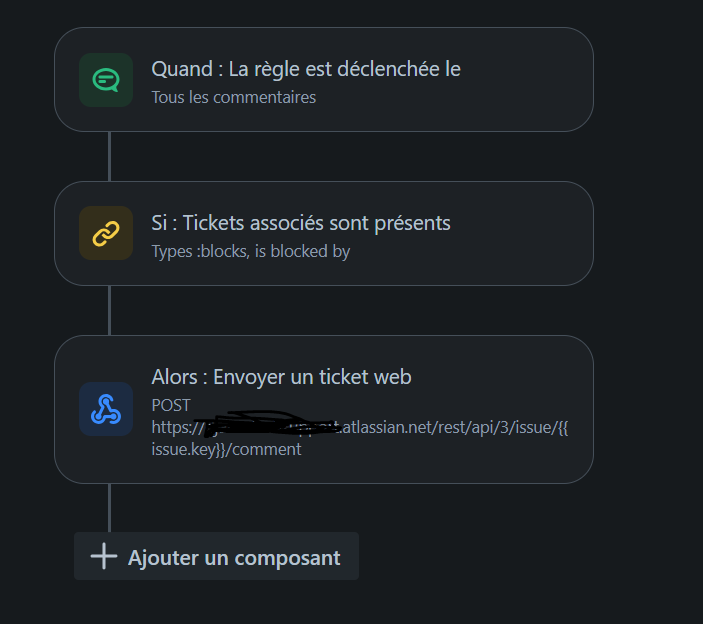Click connector line between Si and Alors

[x=109, y=310]
